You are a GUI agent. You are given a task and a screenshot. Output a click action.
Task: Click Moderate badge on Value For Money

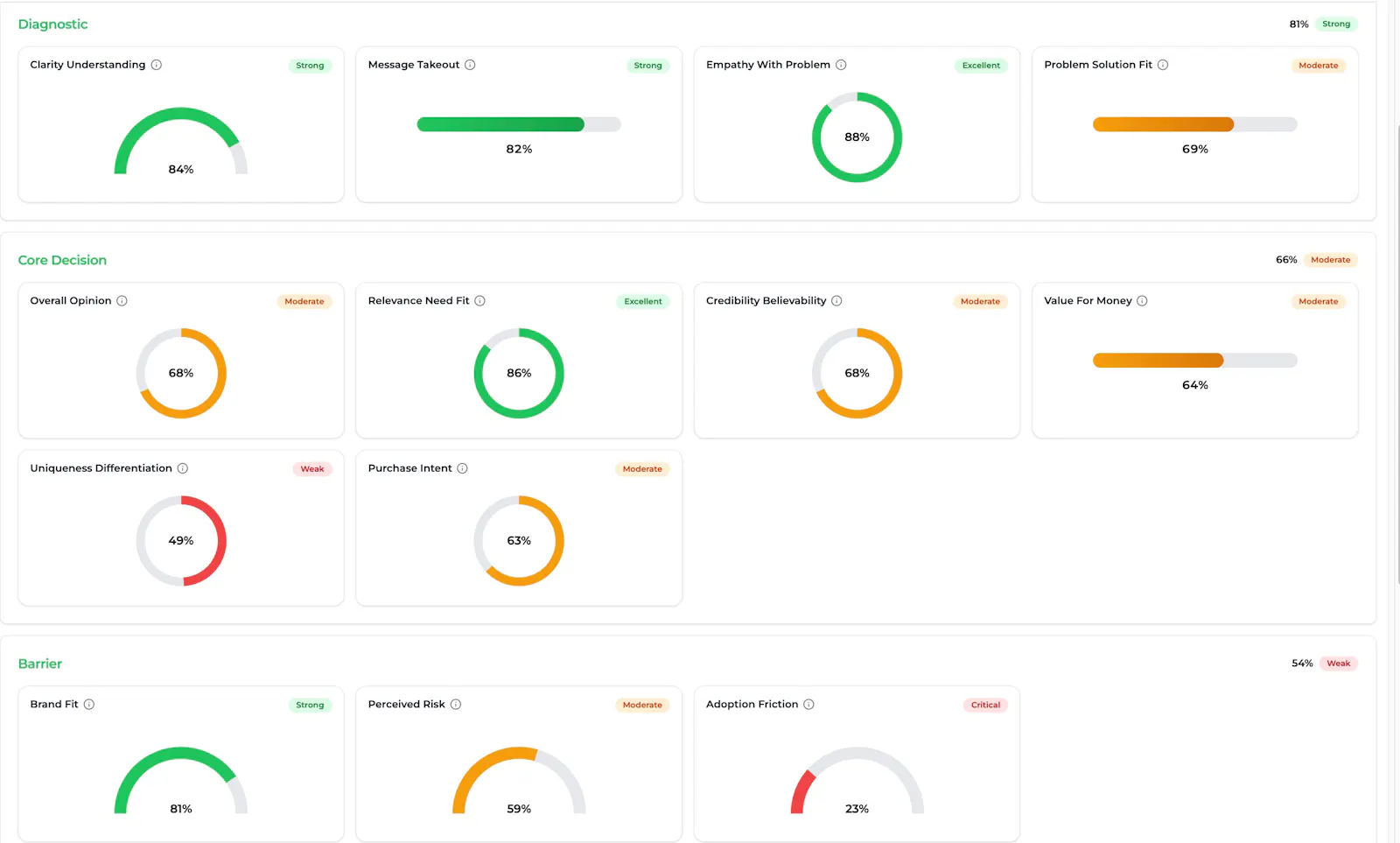[x=1319, y=302]
